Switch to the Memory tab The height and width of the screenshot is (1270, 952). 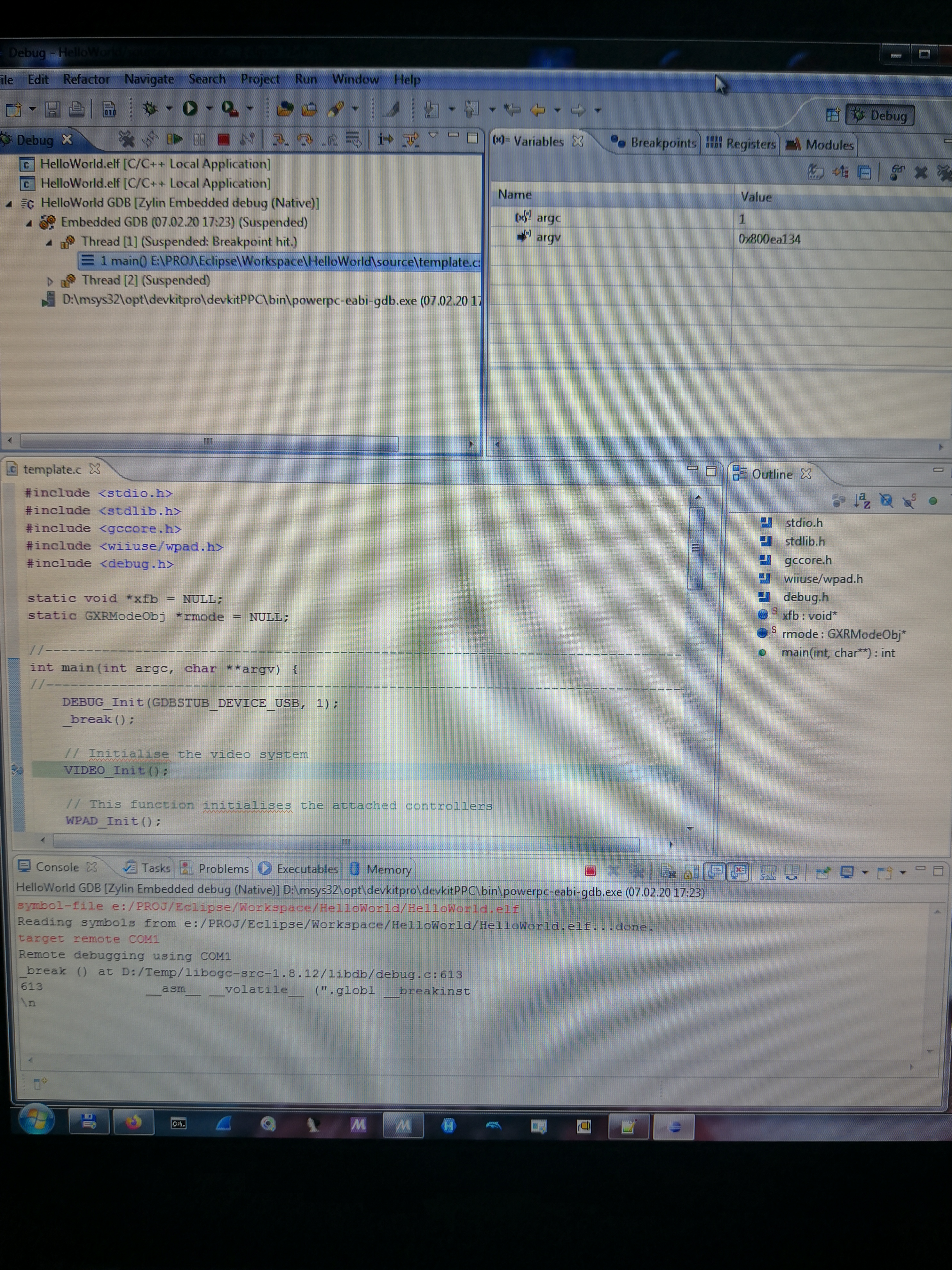click(381, 869)
